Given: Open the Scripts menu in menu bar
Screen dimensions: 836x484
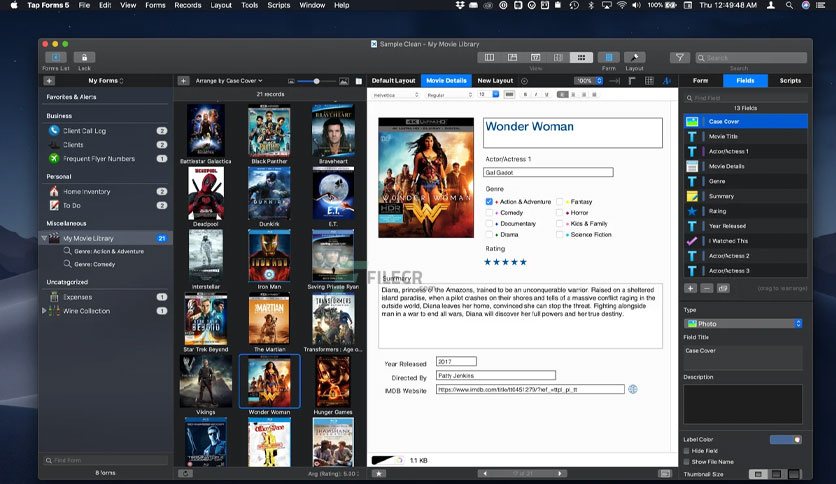Looking at the screenshot, I should 279,5.
